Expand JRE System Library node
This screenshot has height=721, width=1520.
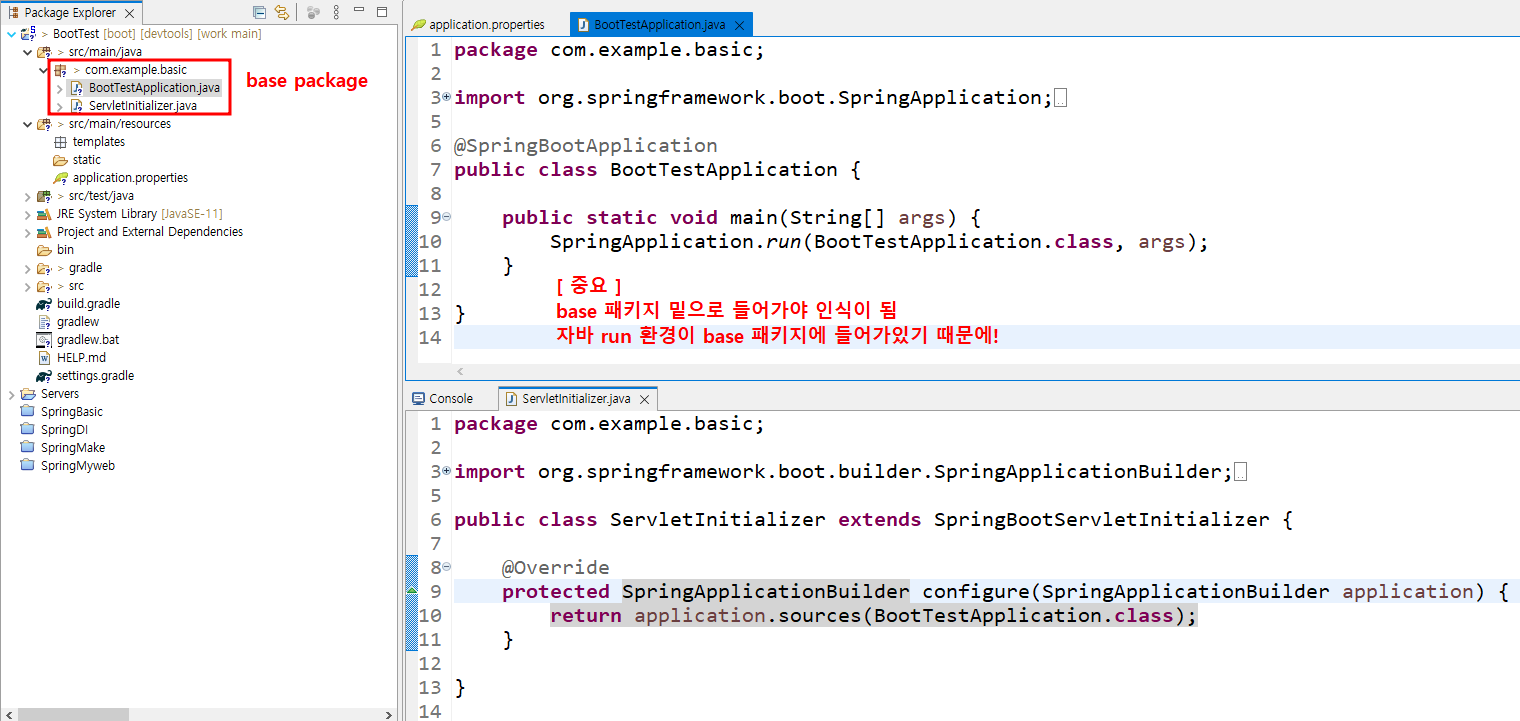click(27, 214)
